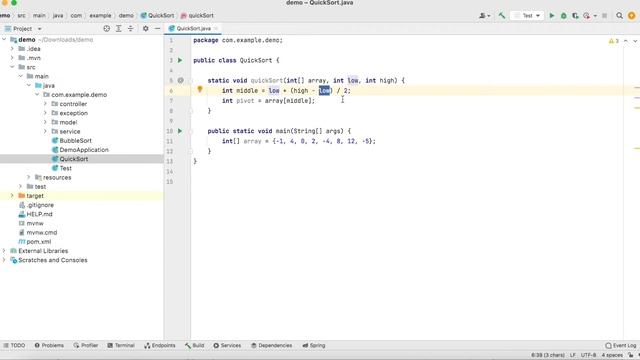Hide the Project panel with minus icon
Viewport: 640px width, 360px height.
coord(158,29)
